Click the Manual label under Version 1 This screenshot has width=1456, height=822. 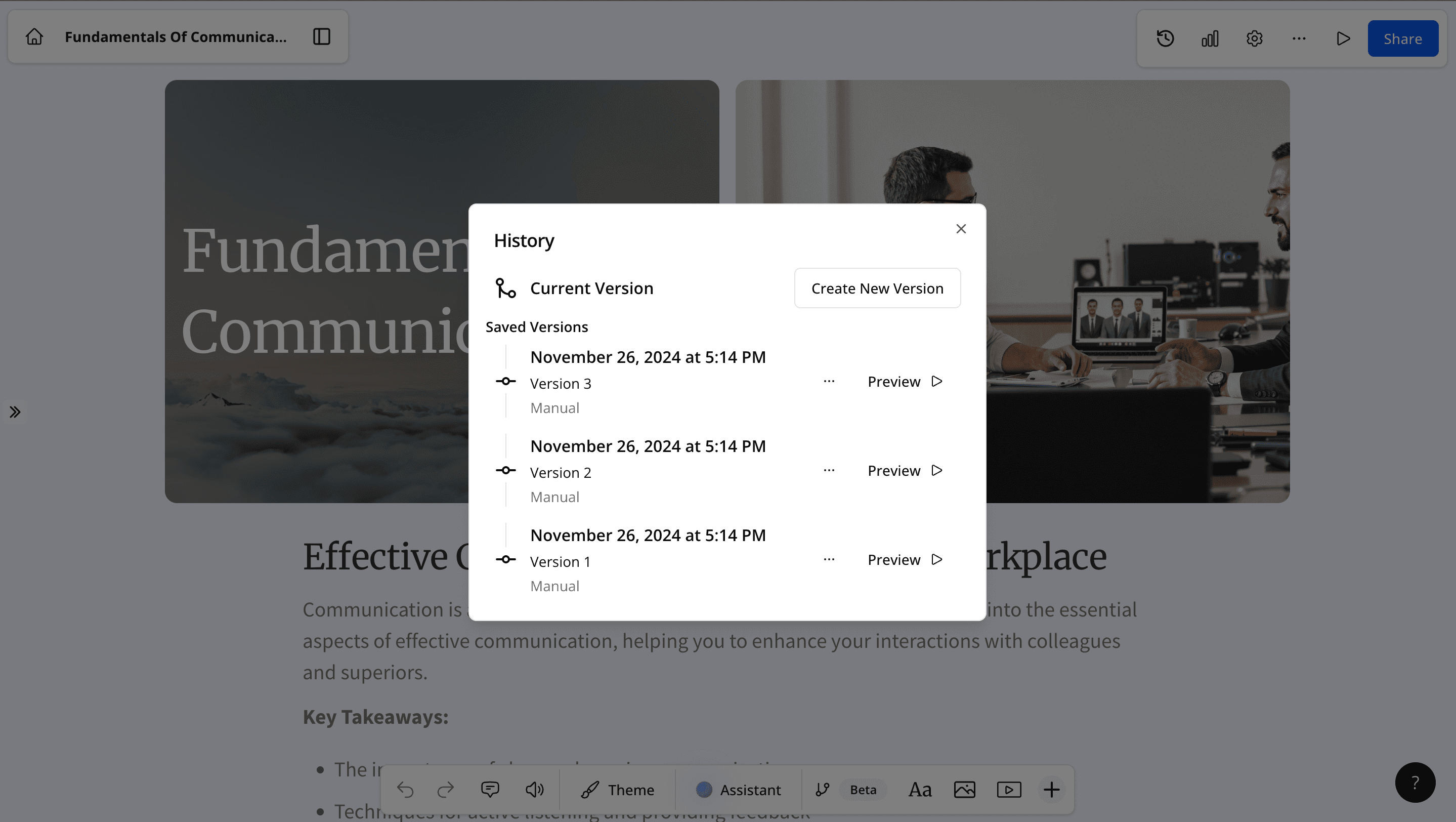click(x=554, y=586)
